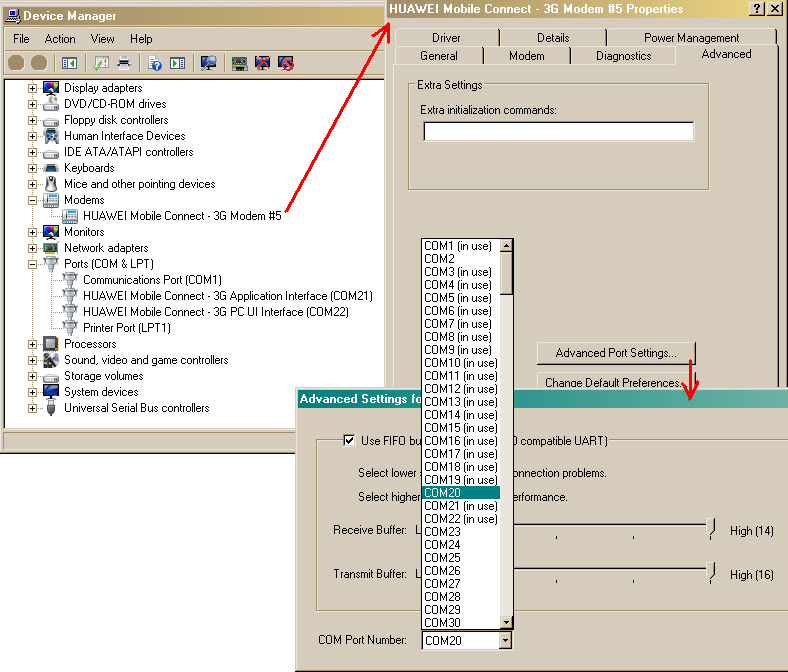The image size is (788, 672).
Task: Click the Printer Port (LPT1) icon
Action: click(70, 328)
